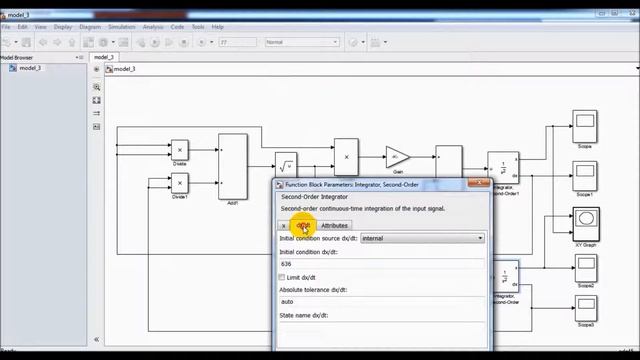
Task: Open the Normal simulation mode dropdown
Action: coord(302,42)
